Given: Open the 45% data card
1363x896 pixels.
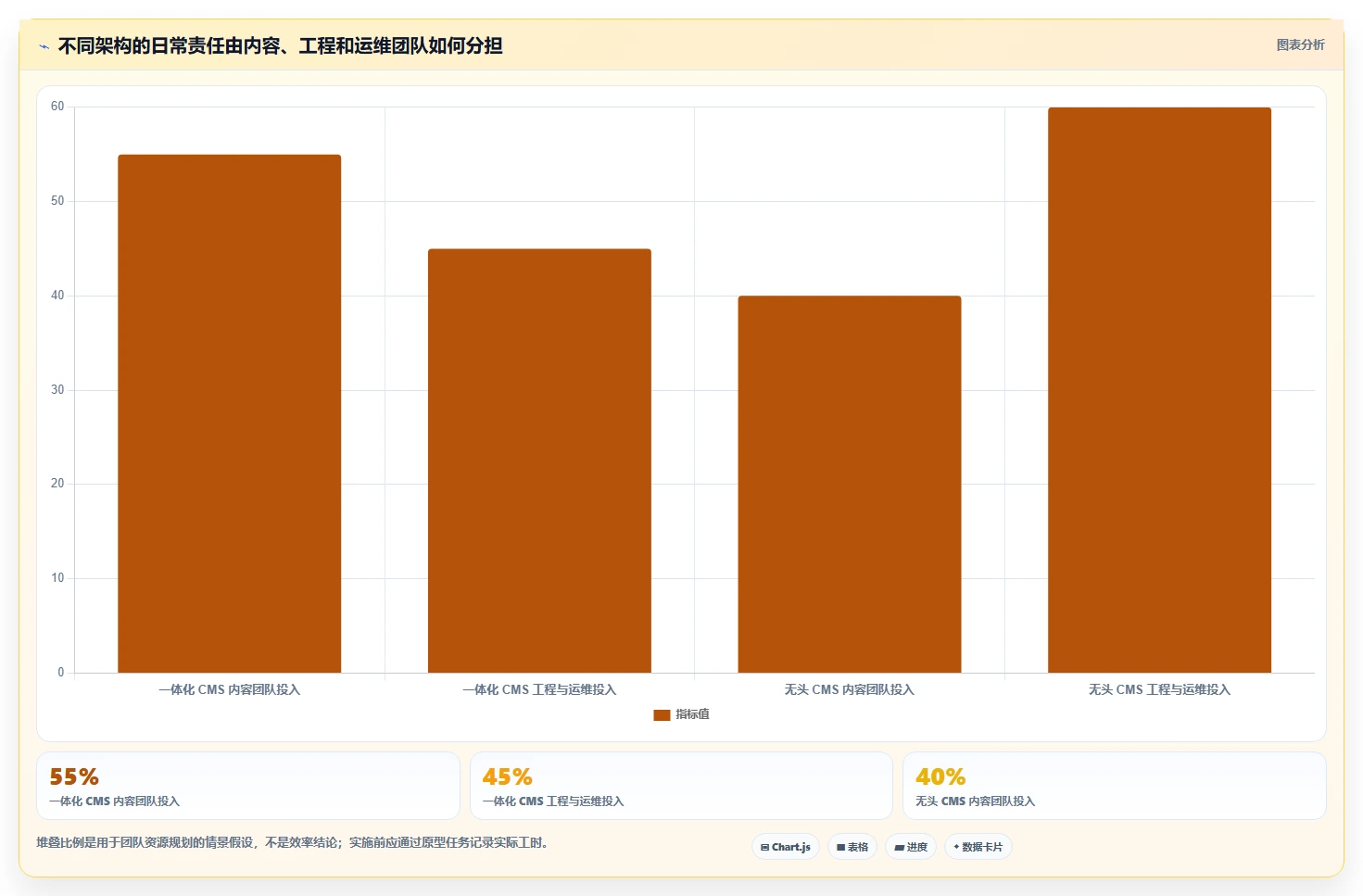Looking at the screenshot, I should [x=681, y=786].
